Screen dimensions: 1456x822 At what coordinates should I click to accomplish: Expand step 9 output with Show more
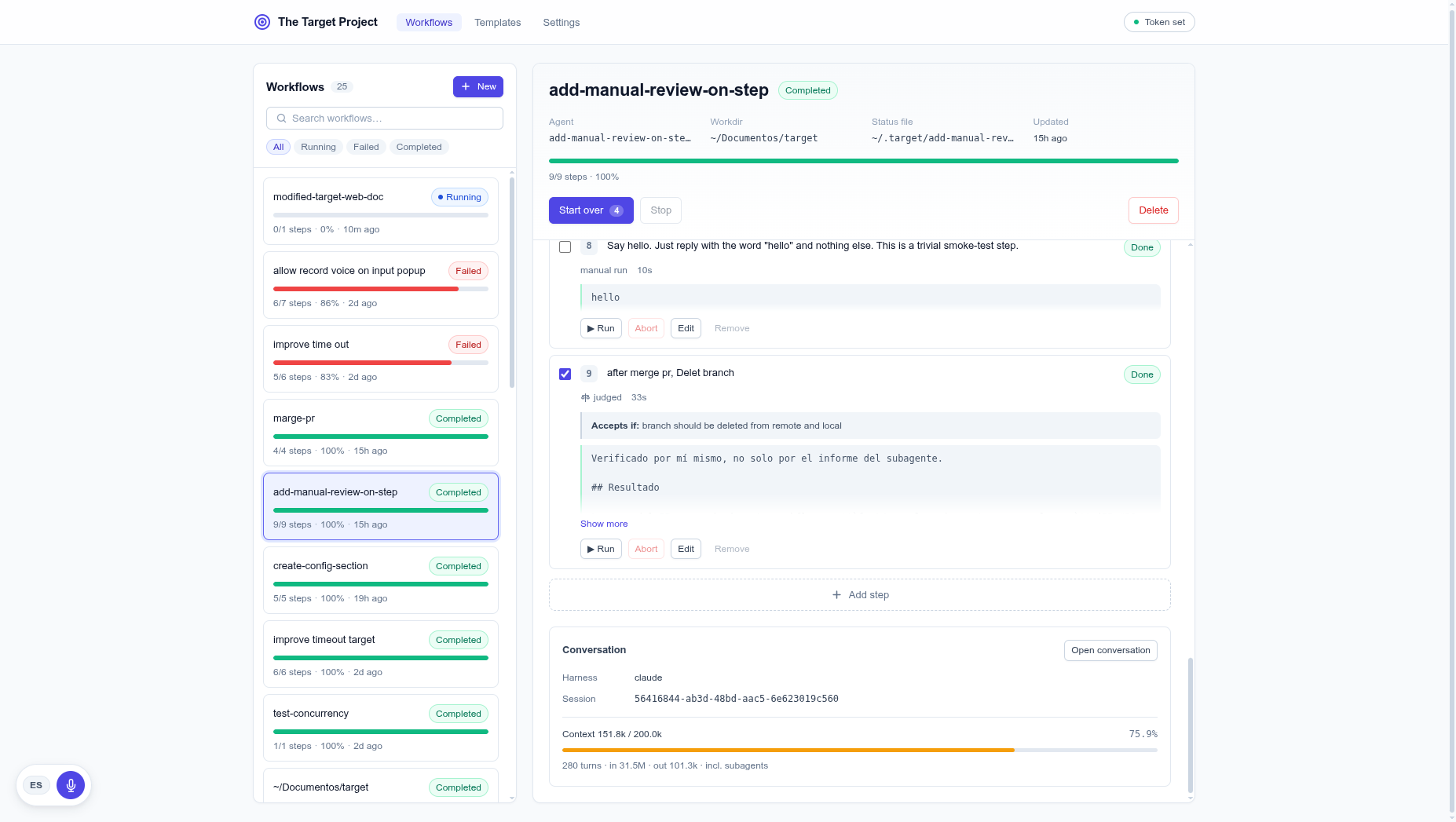click(x=604, y=524)
